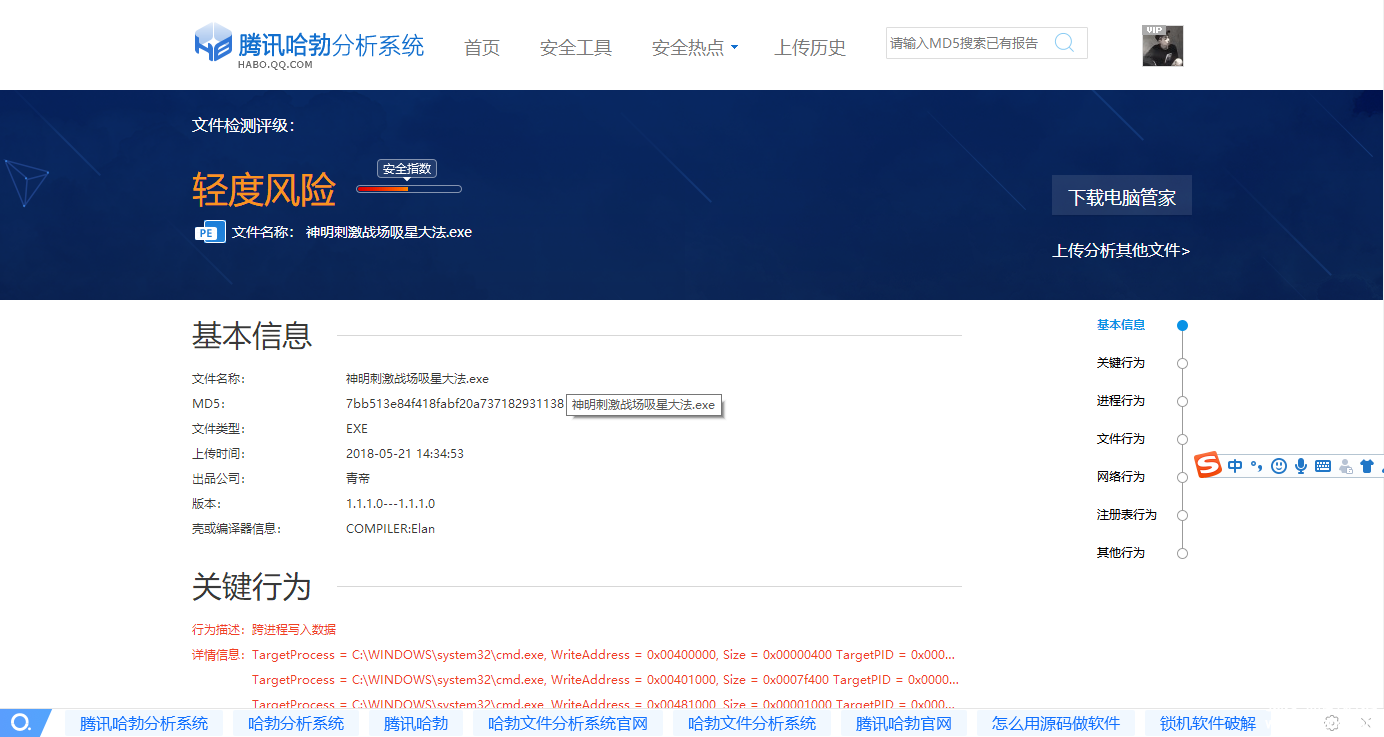The height and width of the screenshot is (737, 1384).
Task: Open 哈勃分析系统 suggestion in bottom bar
Action: (296, 723)
